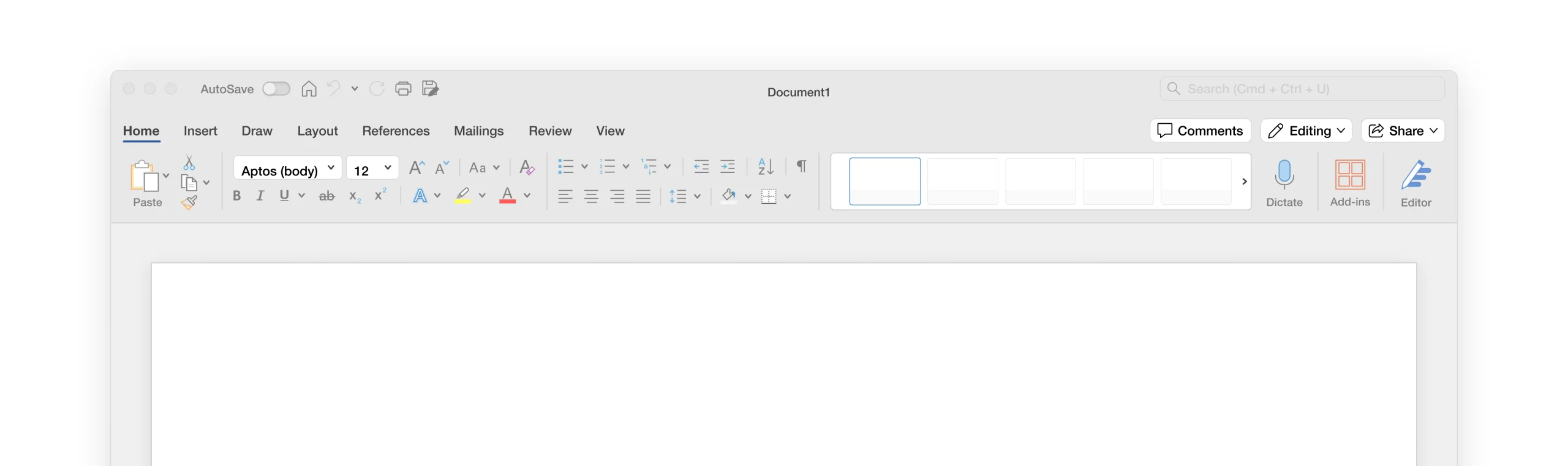Click the Sort A to Z icon
1568x466 pixels.
coord(766,167)
